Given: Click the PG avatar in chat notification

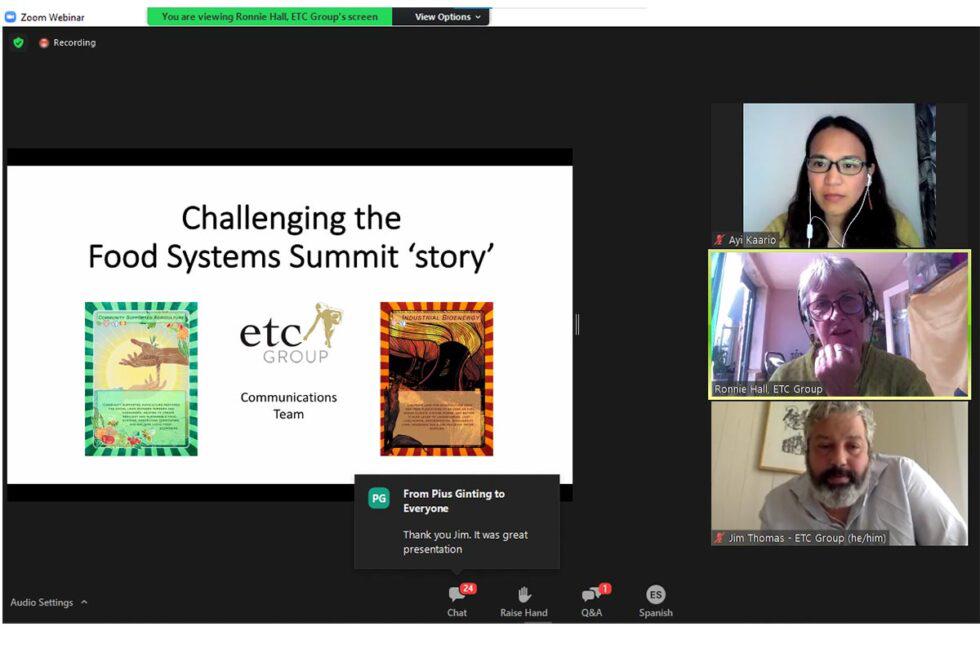Looking at the screenshot, I should [378, 498].
